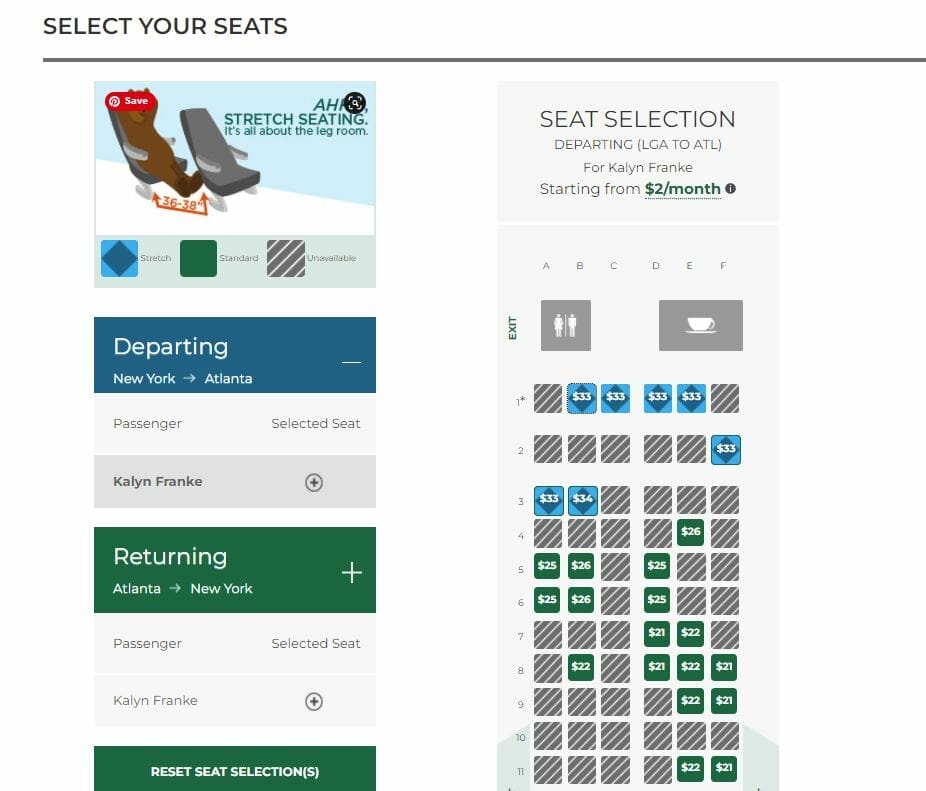This screenshot has width=926, height=791.
Task: Open the Departing New York to Atlanta header
Action: (235, 355)
